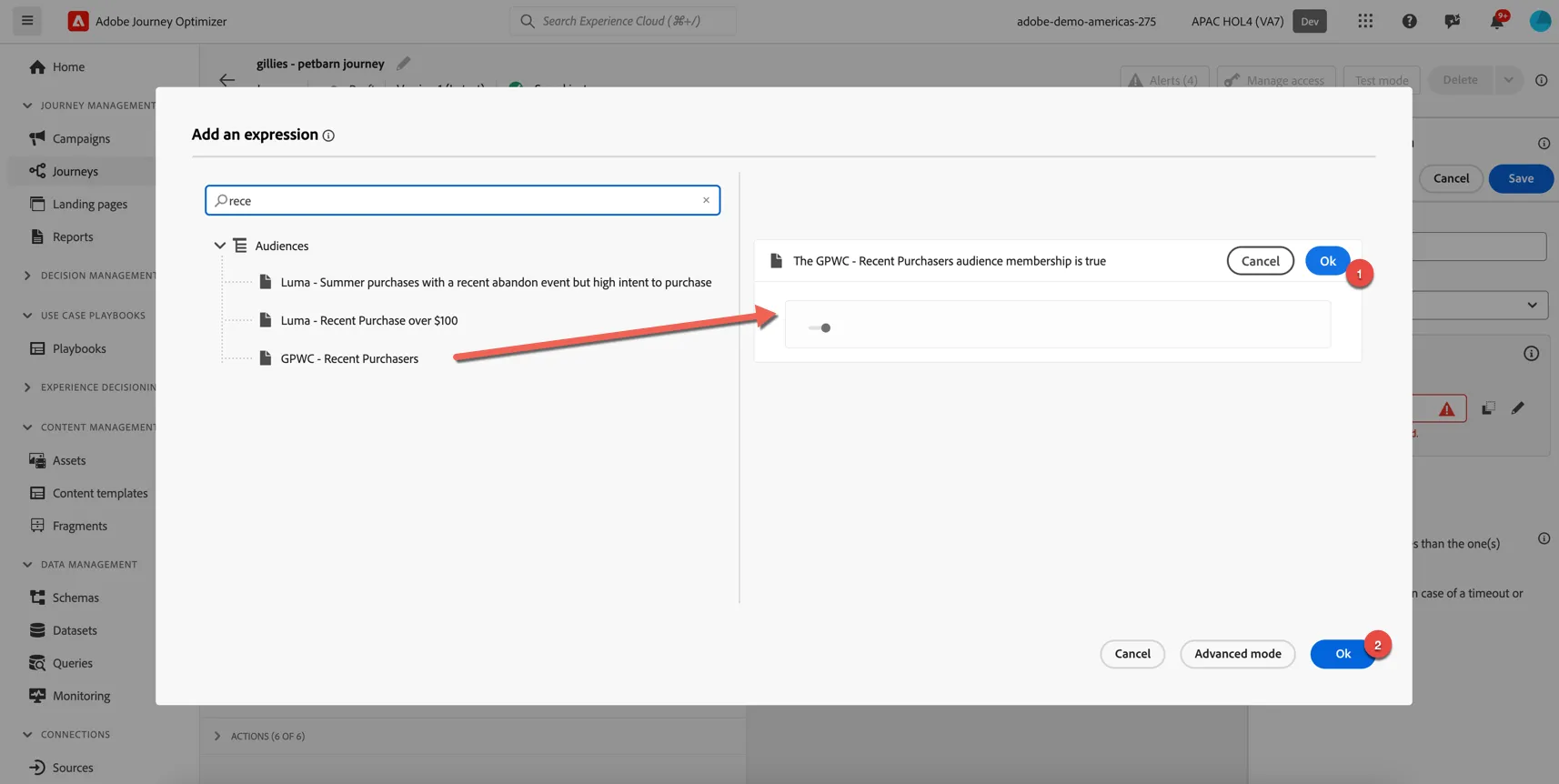Edit the journey name pencil icon
Image resolution: width=1559 pixels, height=784 pixels.
coord(404,64)
